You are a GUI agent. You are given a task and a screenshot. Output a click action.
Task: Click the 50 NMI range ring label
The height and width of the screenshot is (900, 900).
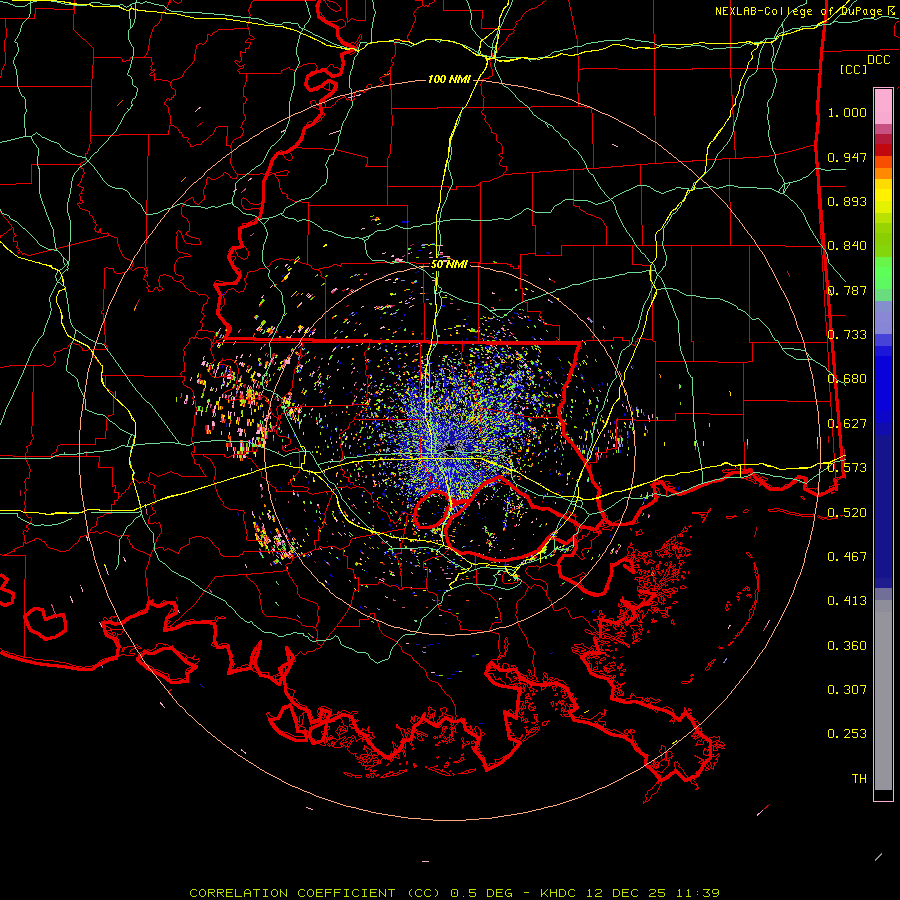[449, 264]
